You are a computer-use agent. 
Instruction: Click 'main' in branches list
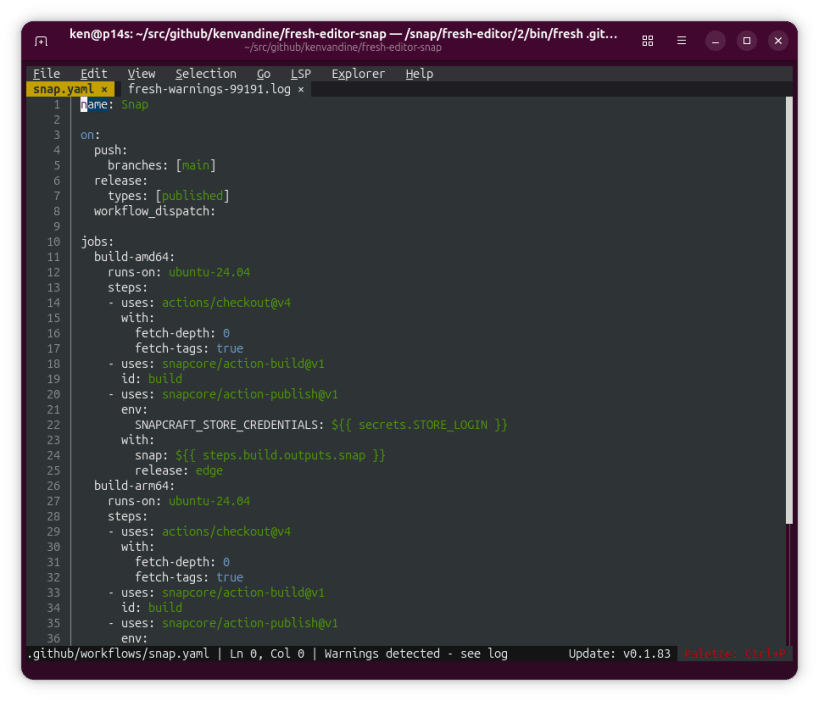coord(196,166)
